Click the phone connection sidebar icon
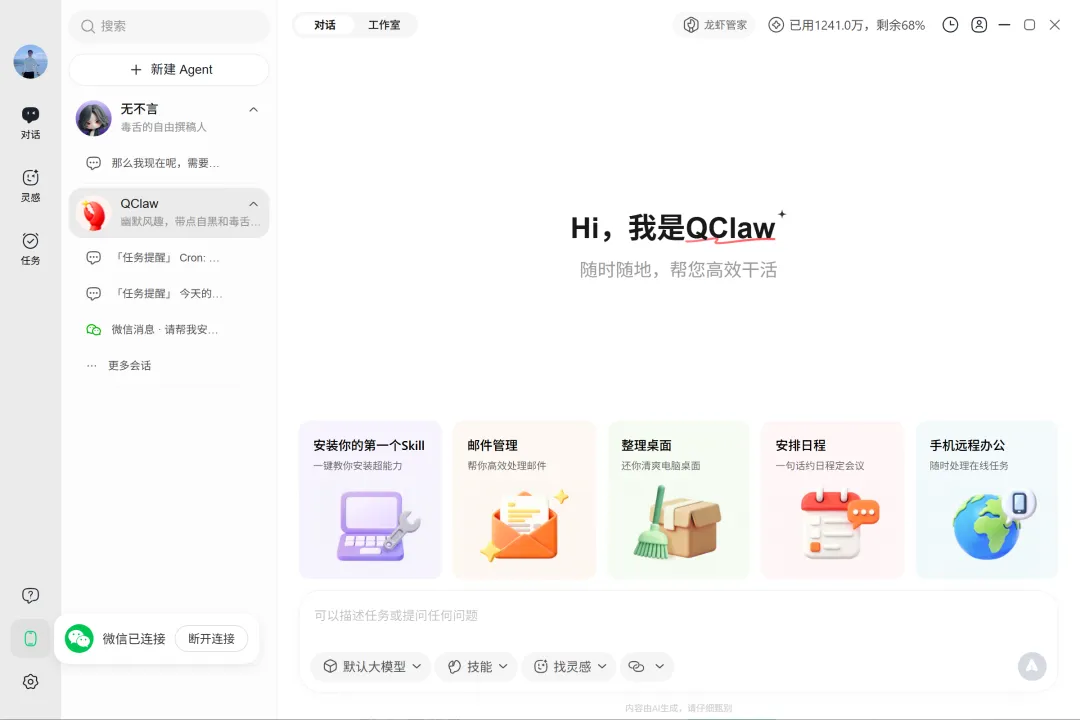The height and width of the screenshot is (720, 1080). pos(30,639)
